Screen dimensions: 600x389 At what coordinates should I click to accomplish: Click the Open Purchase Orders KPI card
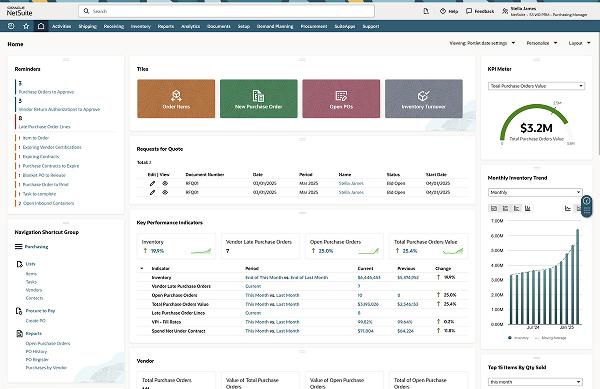coord(344,246)
